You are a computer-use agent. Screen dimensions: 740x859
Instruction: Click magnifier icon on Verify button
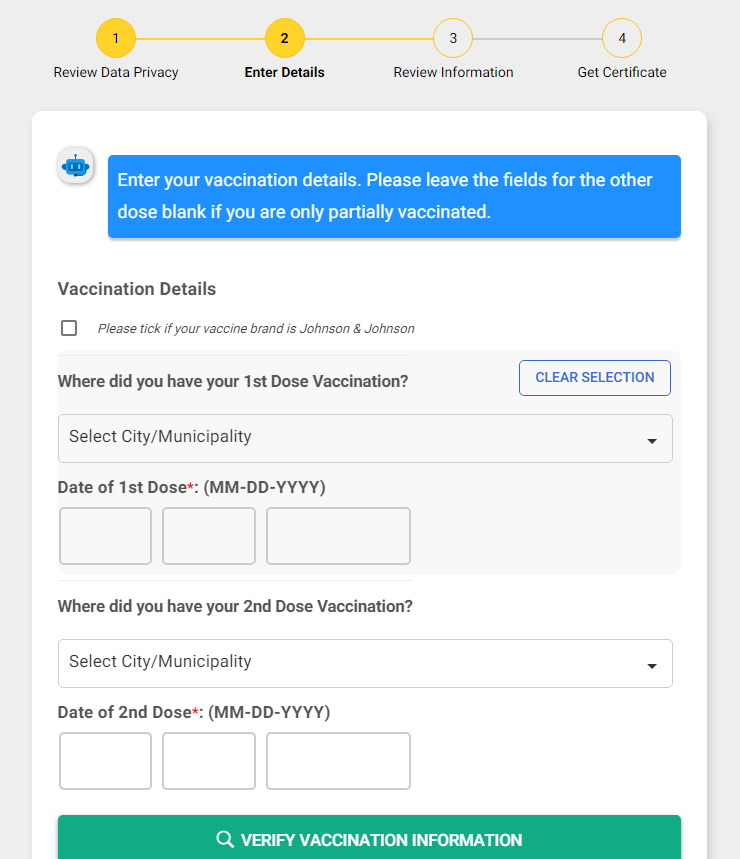point(225,839)
